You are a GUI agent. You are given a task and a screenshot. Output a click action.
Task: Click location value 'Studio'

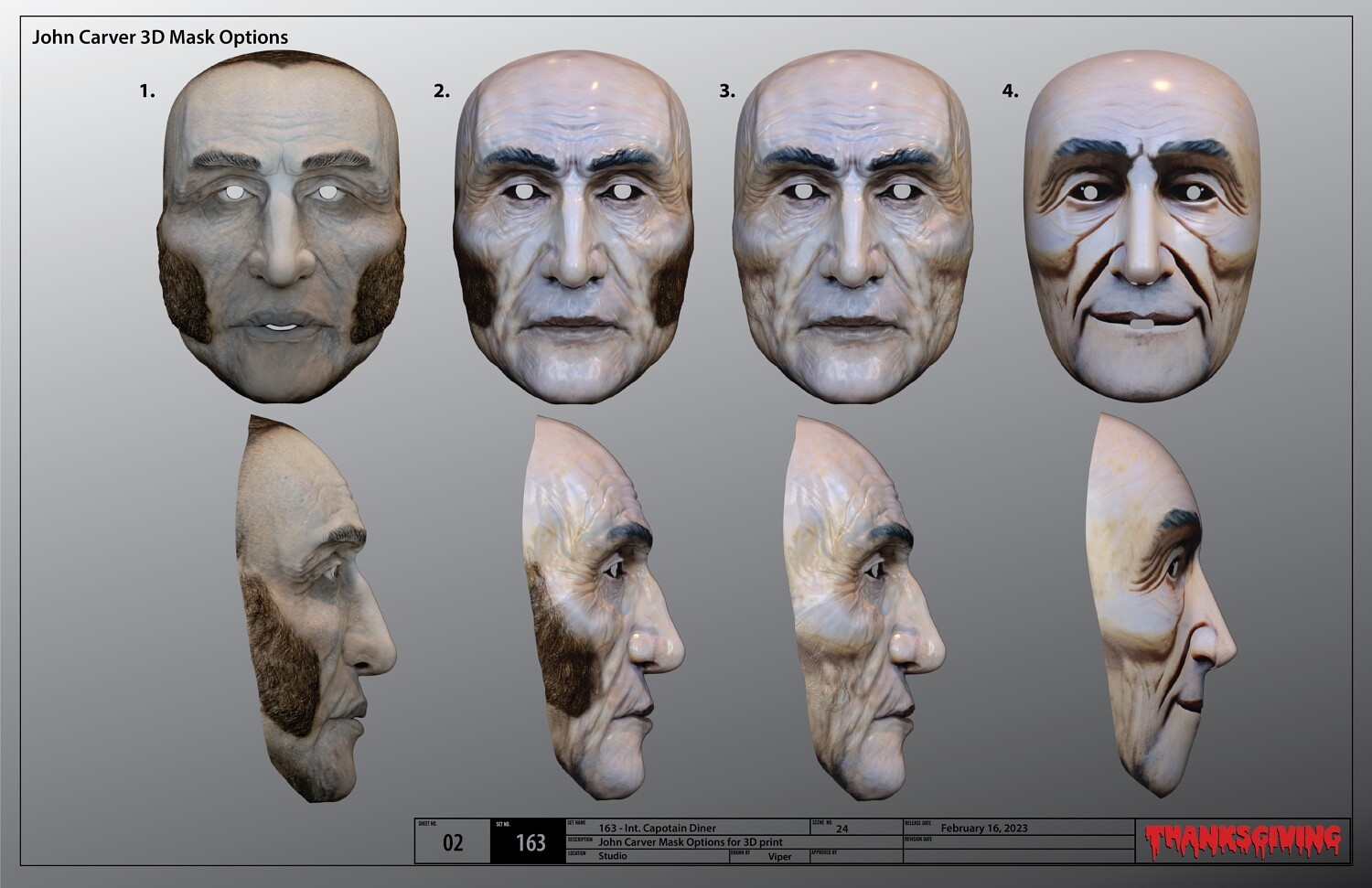(x=613, y=857)
